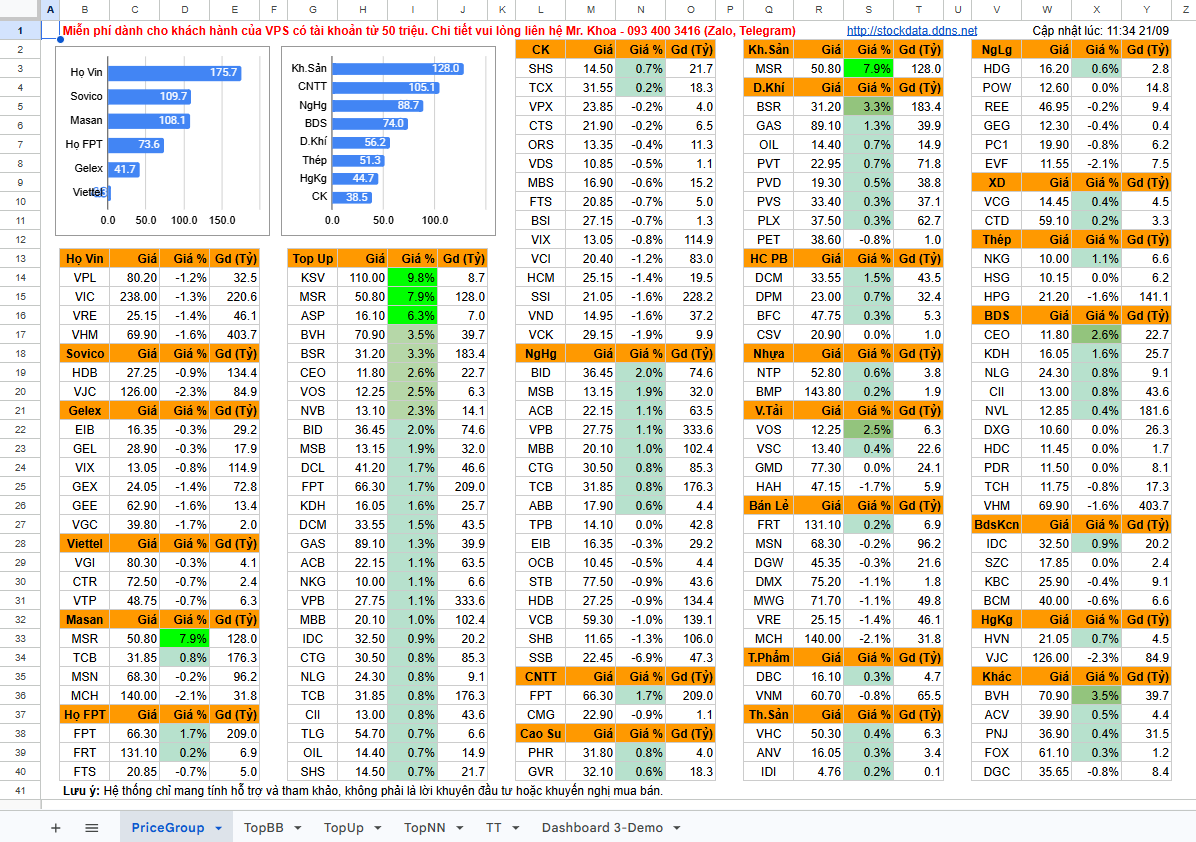The width and height of the screenshot is (1196, 842).
Task: Select the 'Nhựa' group header cell
Action: [769, 354]
